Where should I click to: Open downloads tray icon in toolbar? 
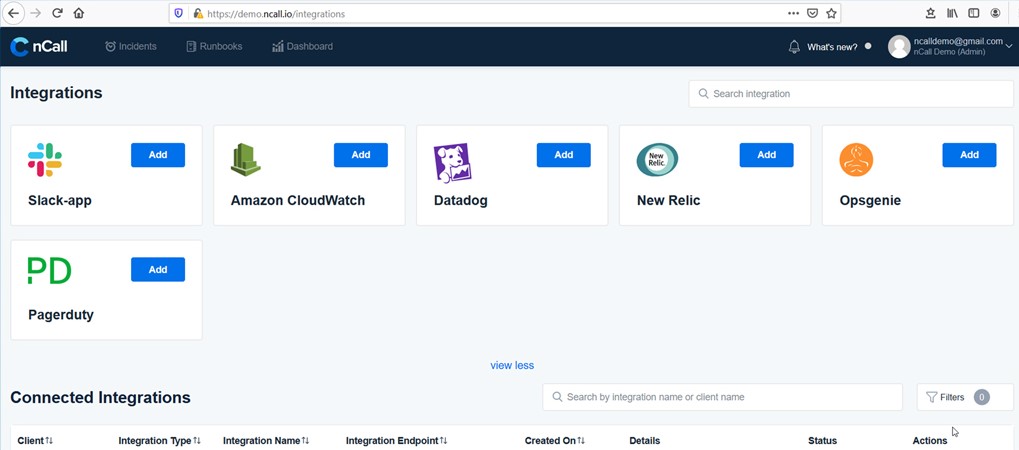[931, 13]
